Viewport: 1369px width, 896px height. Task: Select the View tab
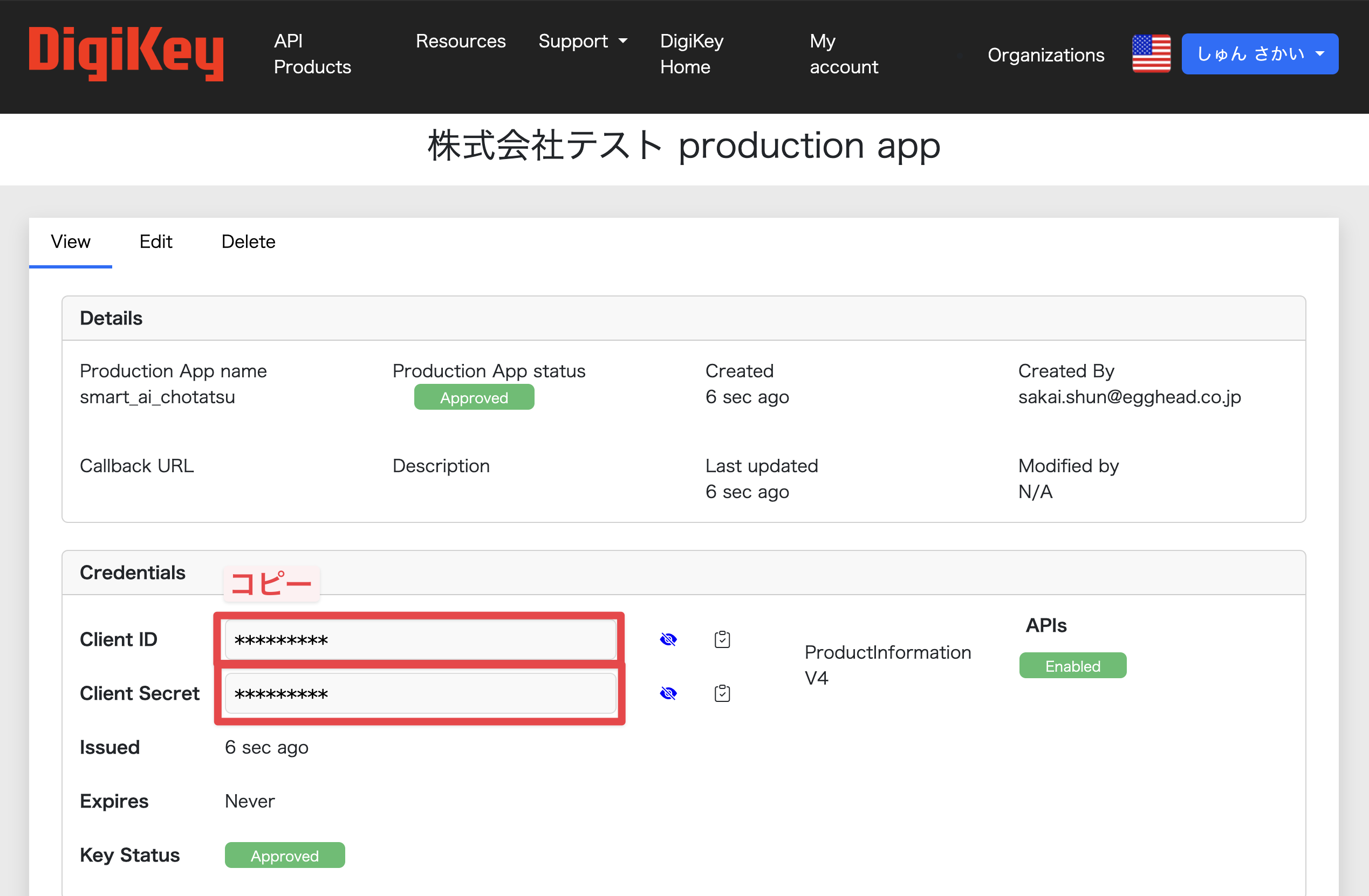70,242
